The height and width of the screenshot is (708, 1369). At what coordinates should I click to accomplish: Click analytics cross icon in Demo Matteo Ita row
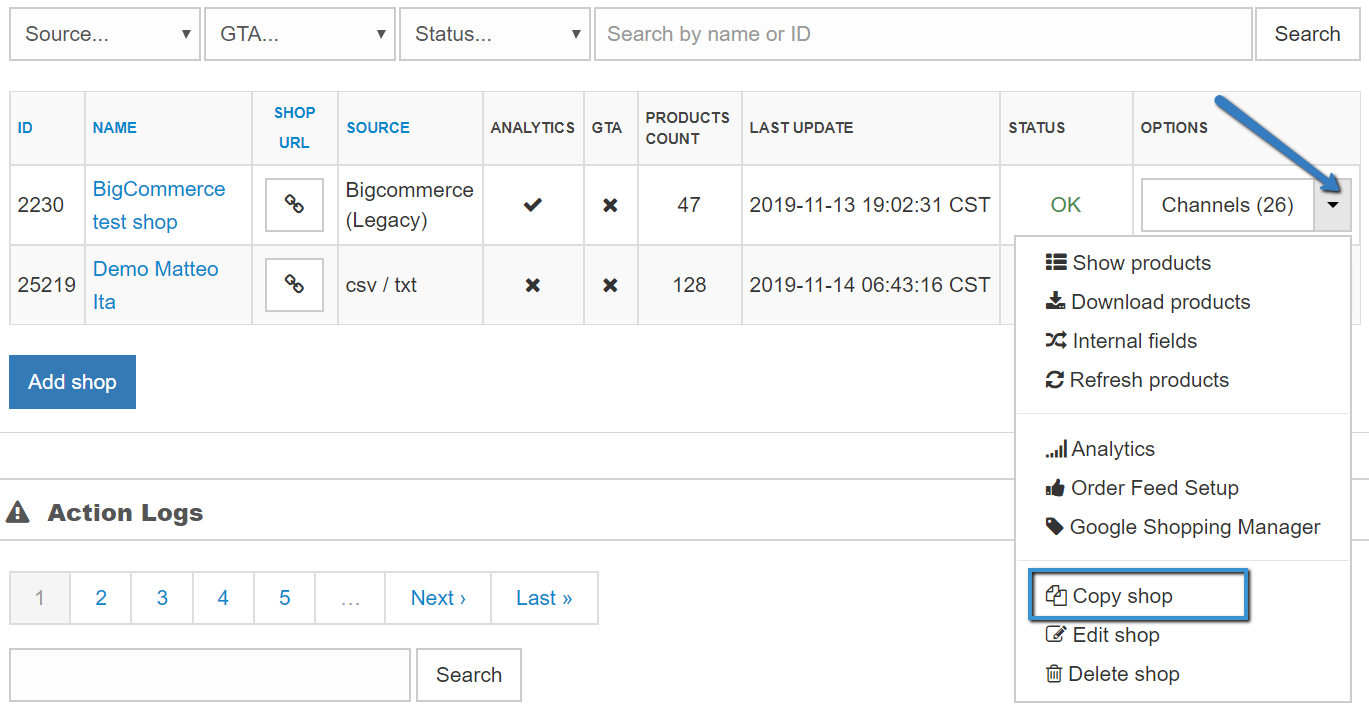pos(533,285)
